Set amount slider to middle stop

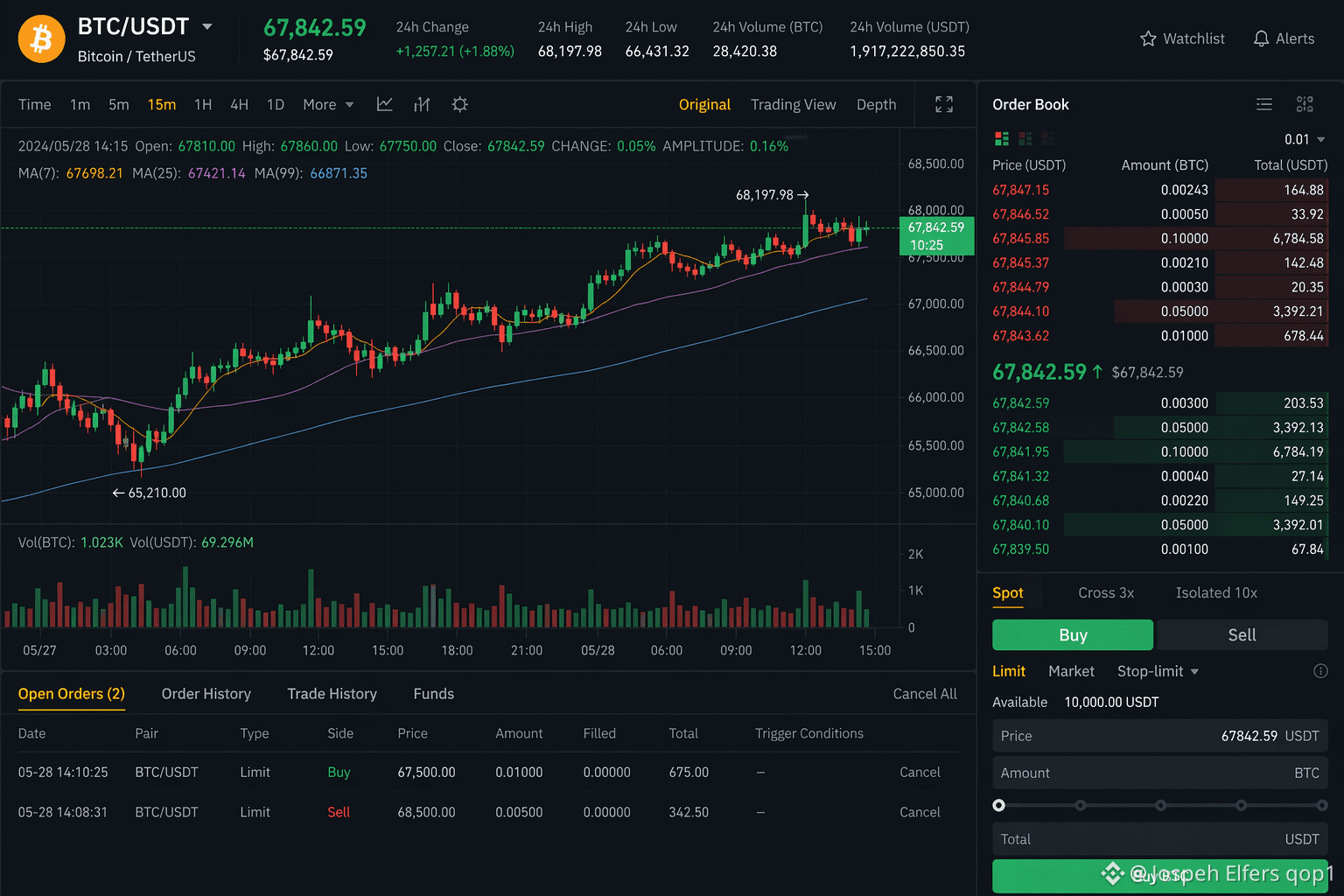click(1160, 805)
